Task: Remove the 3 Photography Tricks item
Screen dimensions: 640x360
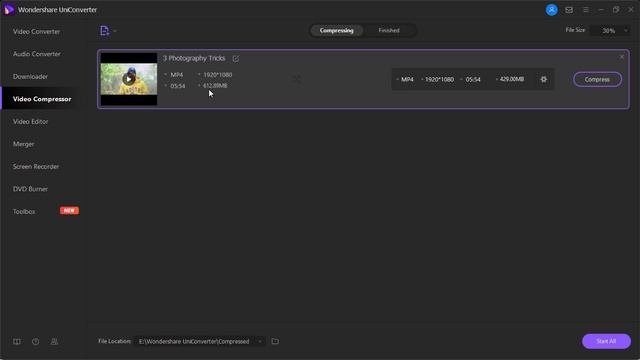Action: [x=621, y=57]
